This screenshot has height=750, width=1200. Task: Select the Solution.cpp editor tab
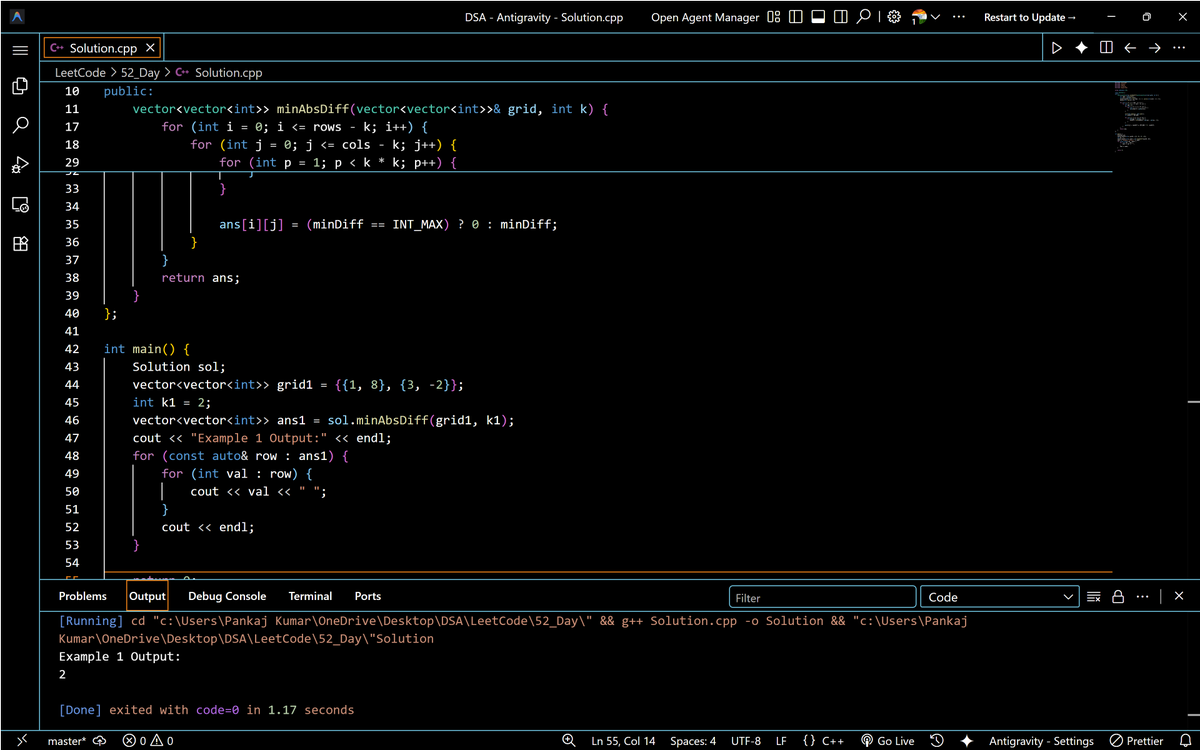pos(101,48)
